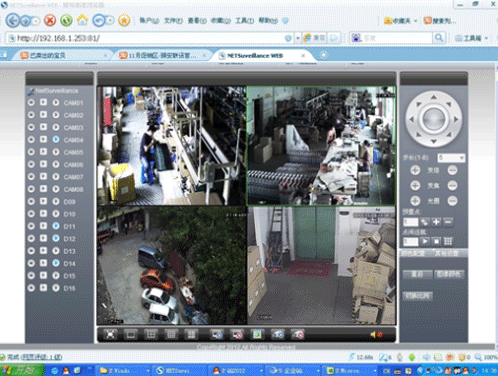
Task: Click the left button in color settings panel
Action: click(417, 274)
